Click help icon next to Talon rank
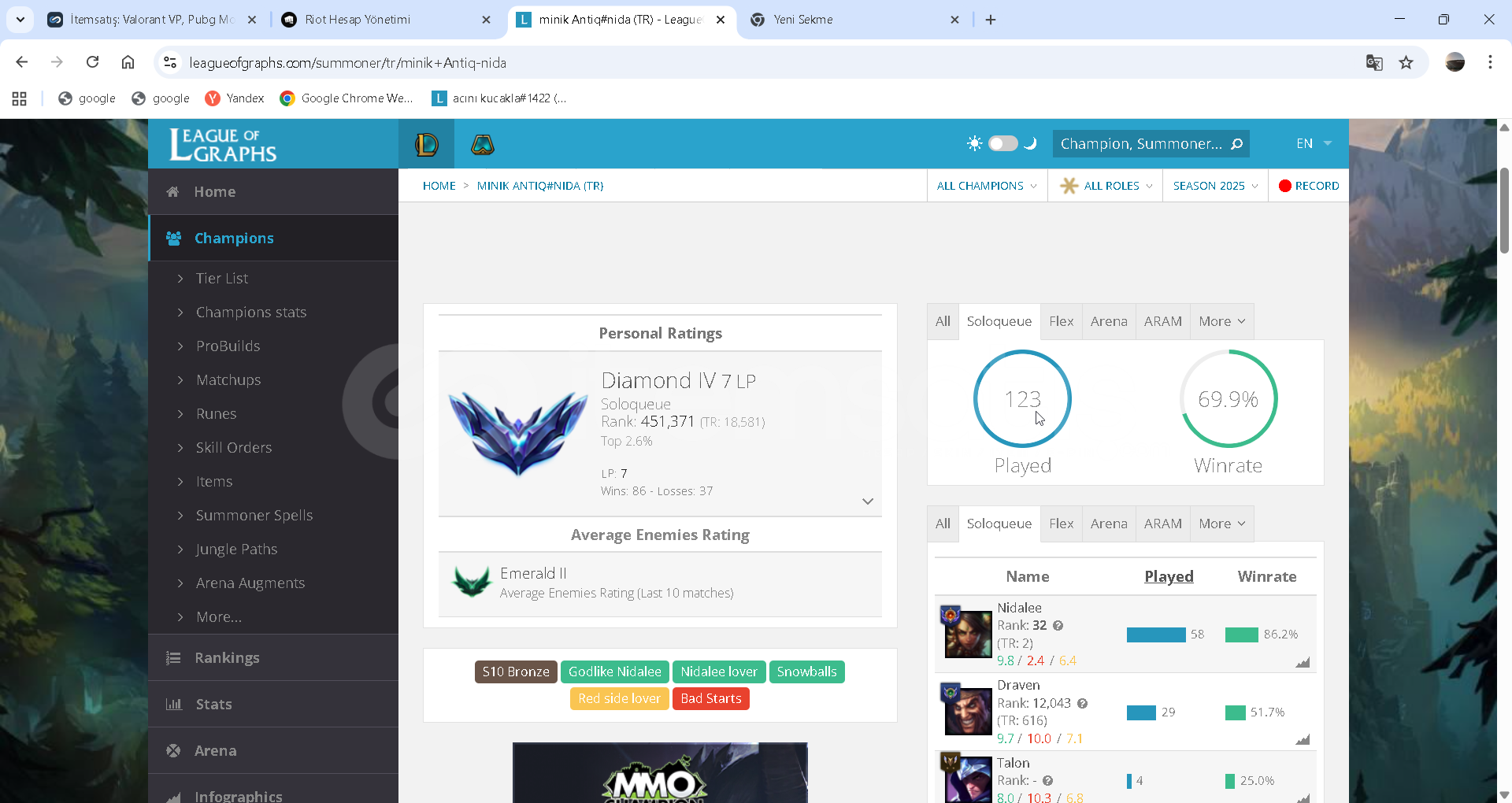This screenshot has width=1512, height=803. (1047, 781)
